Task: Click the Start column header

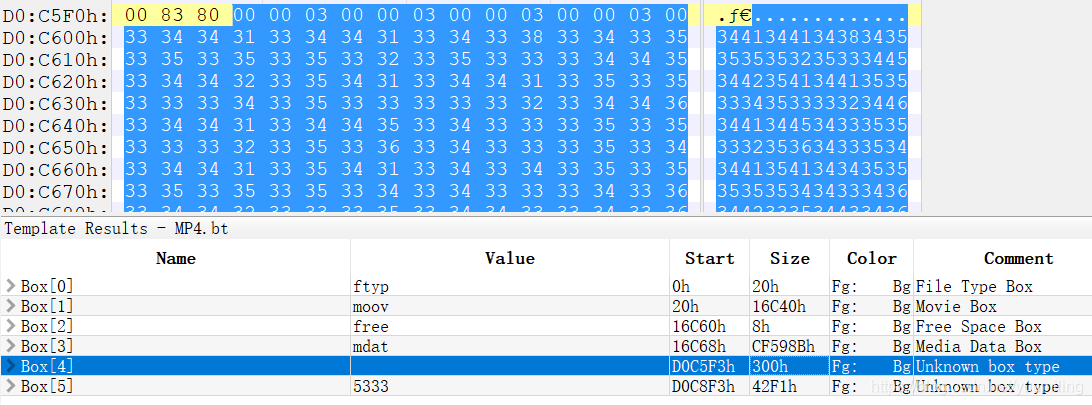Action: click(x=710, y=258)
